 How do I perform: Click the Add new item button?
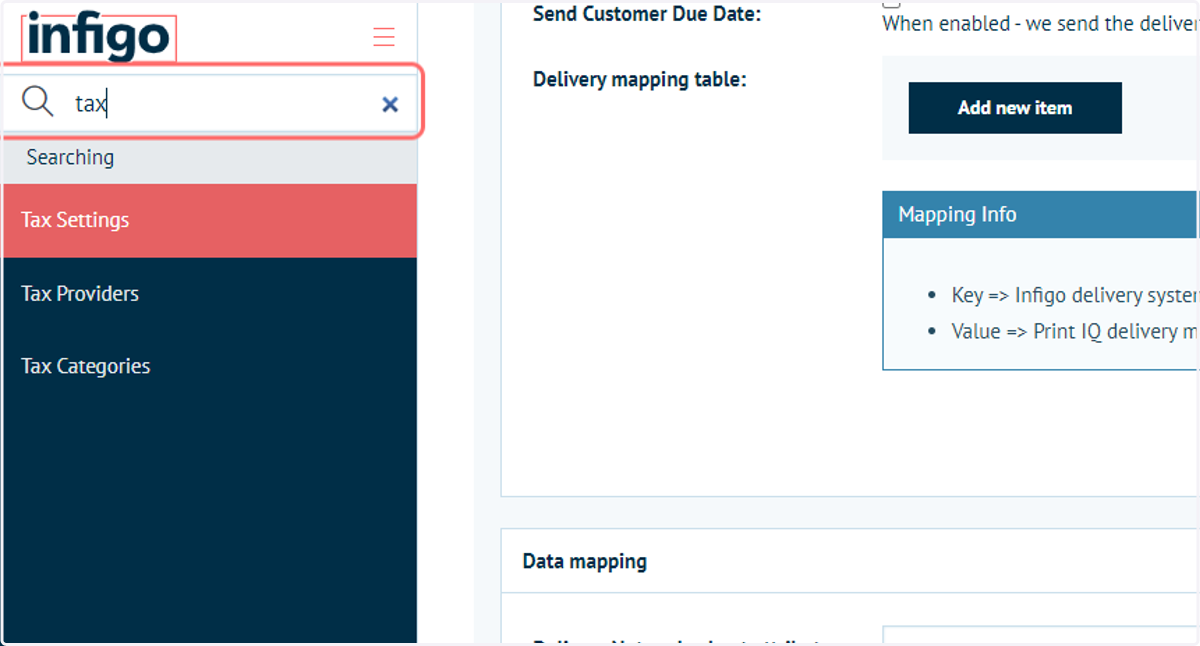point(1015,108)
